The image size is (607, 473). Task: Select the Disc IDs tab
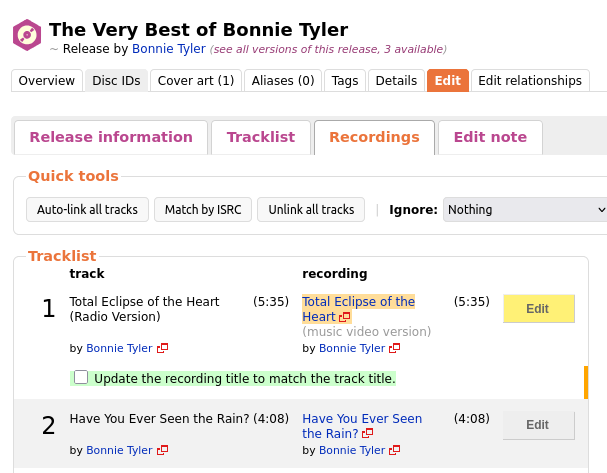(x=116, y=81)
